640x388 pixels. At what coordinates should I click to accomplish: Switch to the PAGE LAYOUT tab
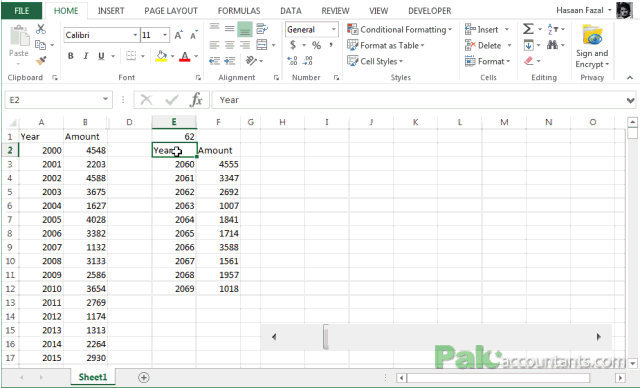171,11
